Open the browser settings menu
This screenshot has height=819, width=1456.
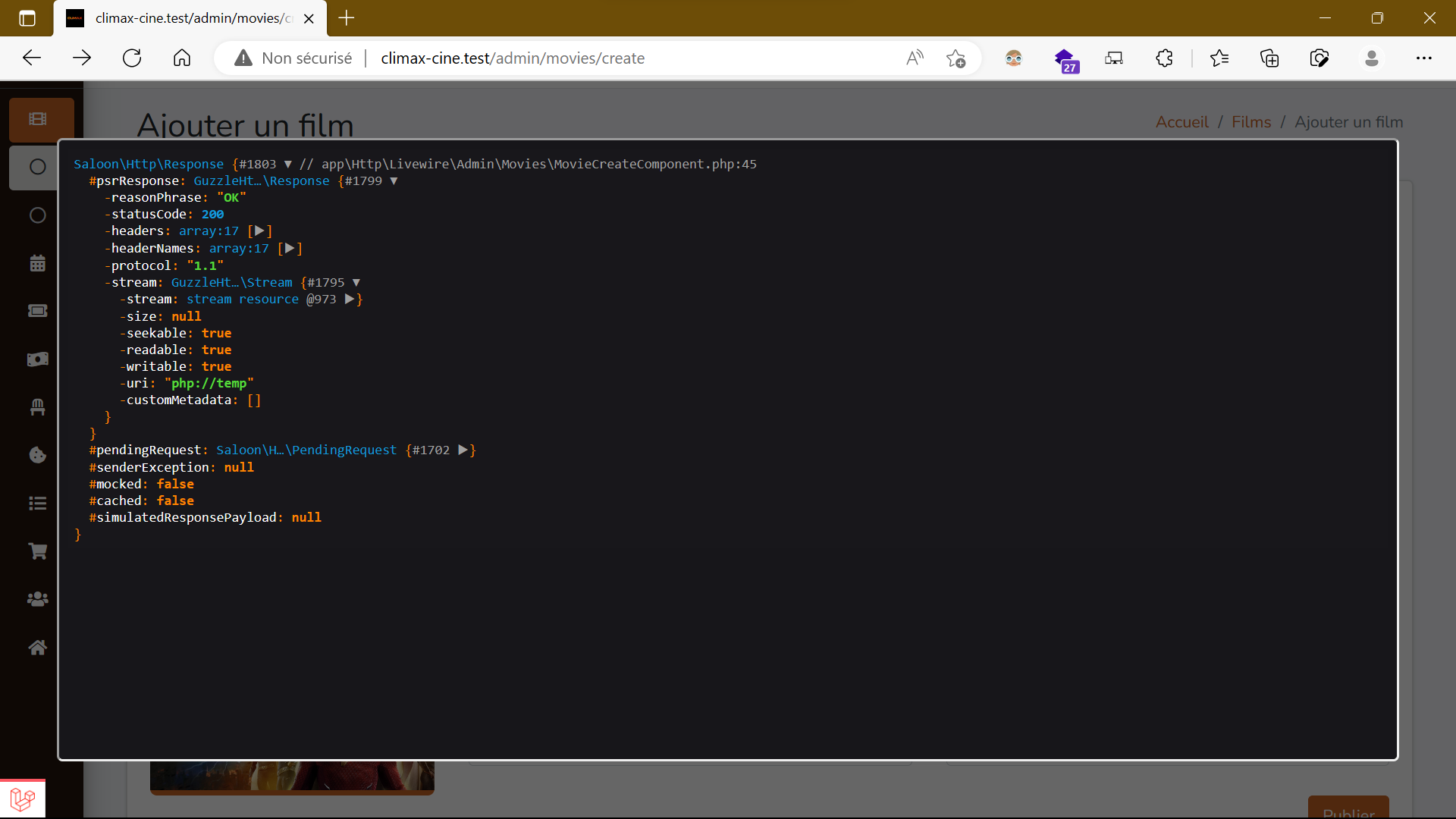(1426, 58)
